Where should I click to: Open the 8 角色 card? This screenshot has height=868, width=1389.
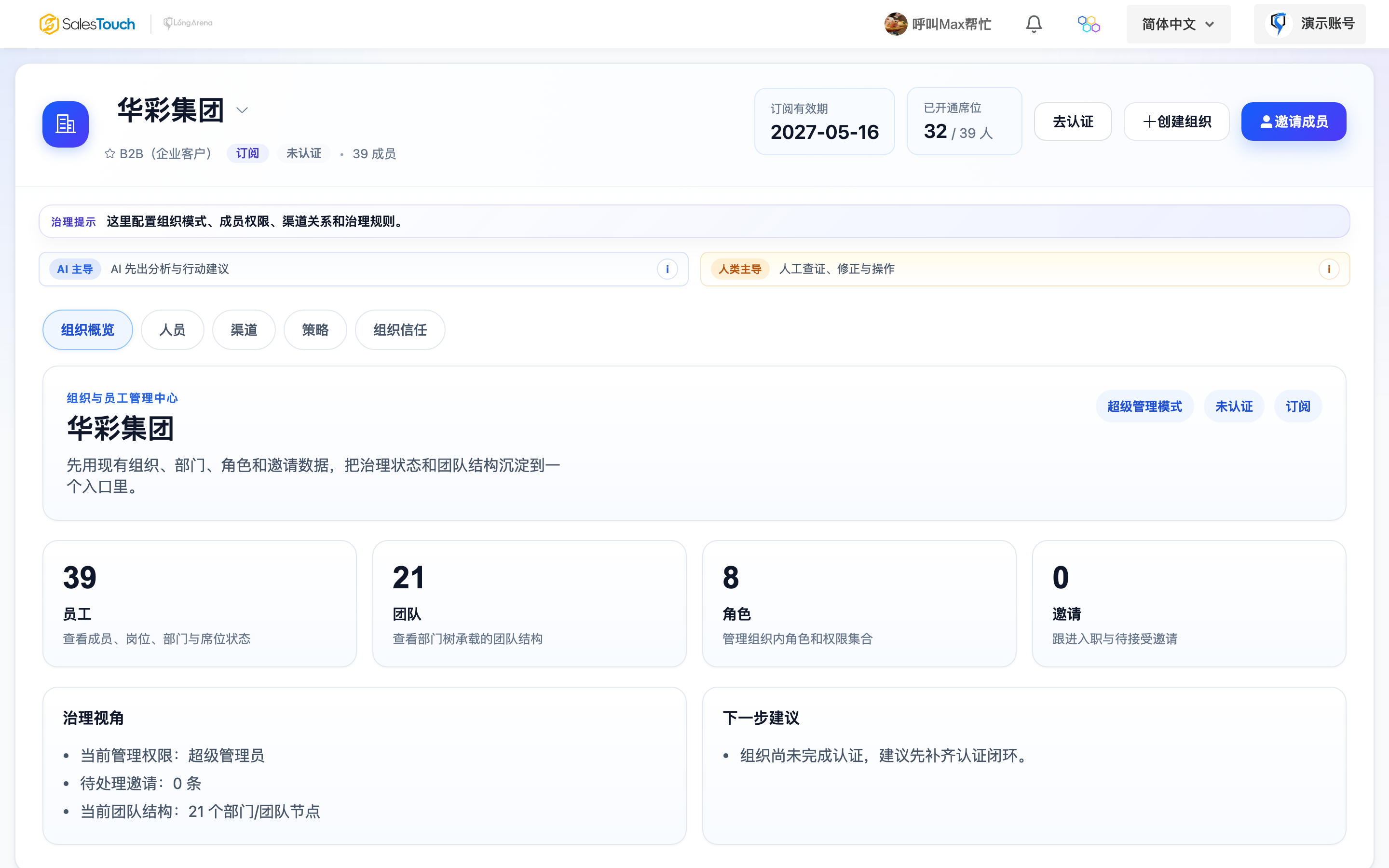pyautogui.click(x=859, y=604)
